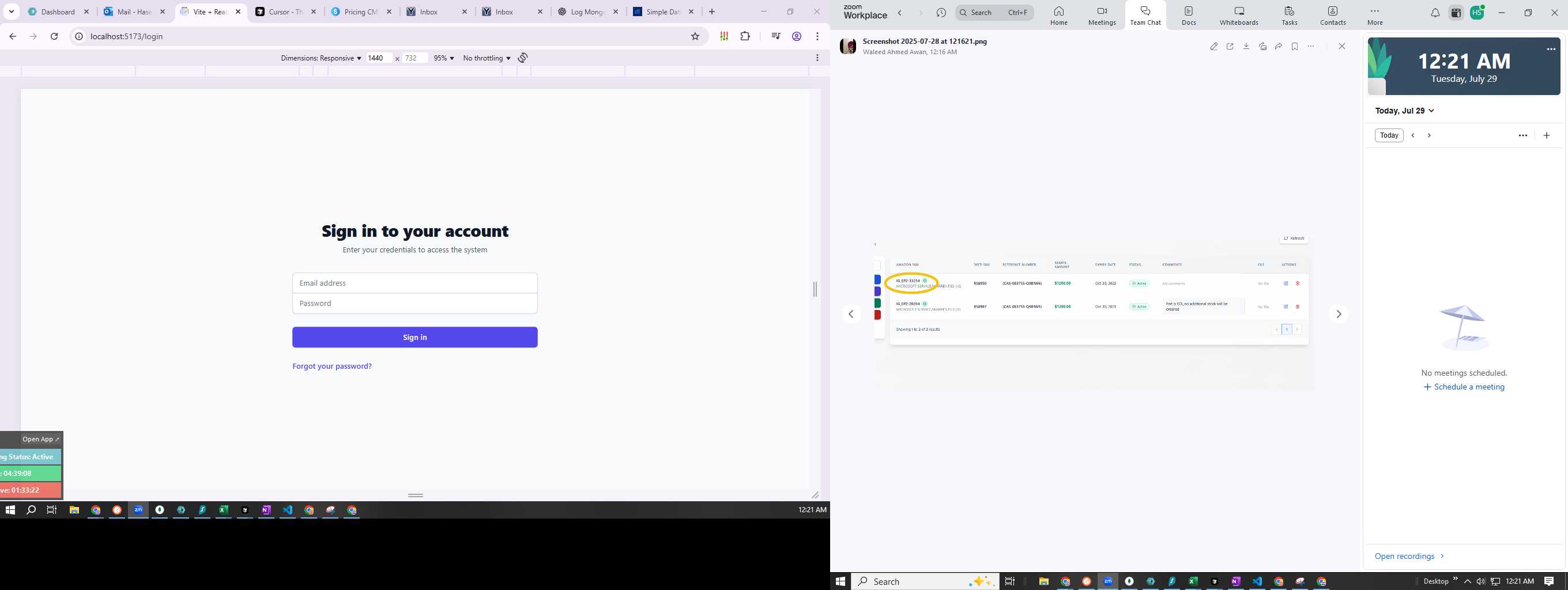The width and height of the screenshot is (1568, 590).
Task: Download the screenshot image
Action: coord(1246,46)
